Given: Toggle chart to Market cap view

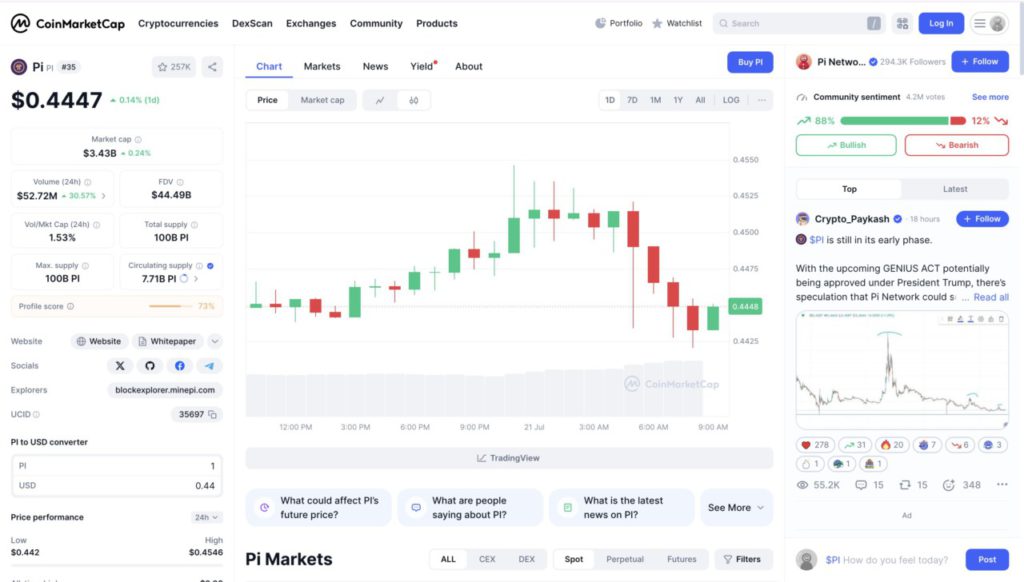Looking at the screenshot, I should (x=322, y=100).
